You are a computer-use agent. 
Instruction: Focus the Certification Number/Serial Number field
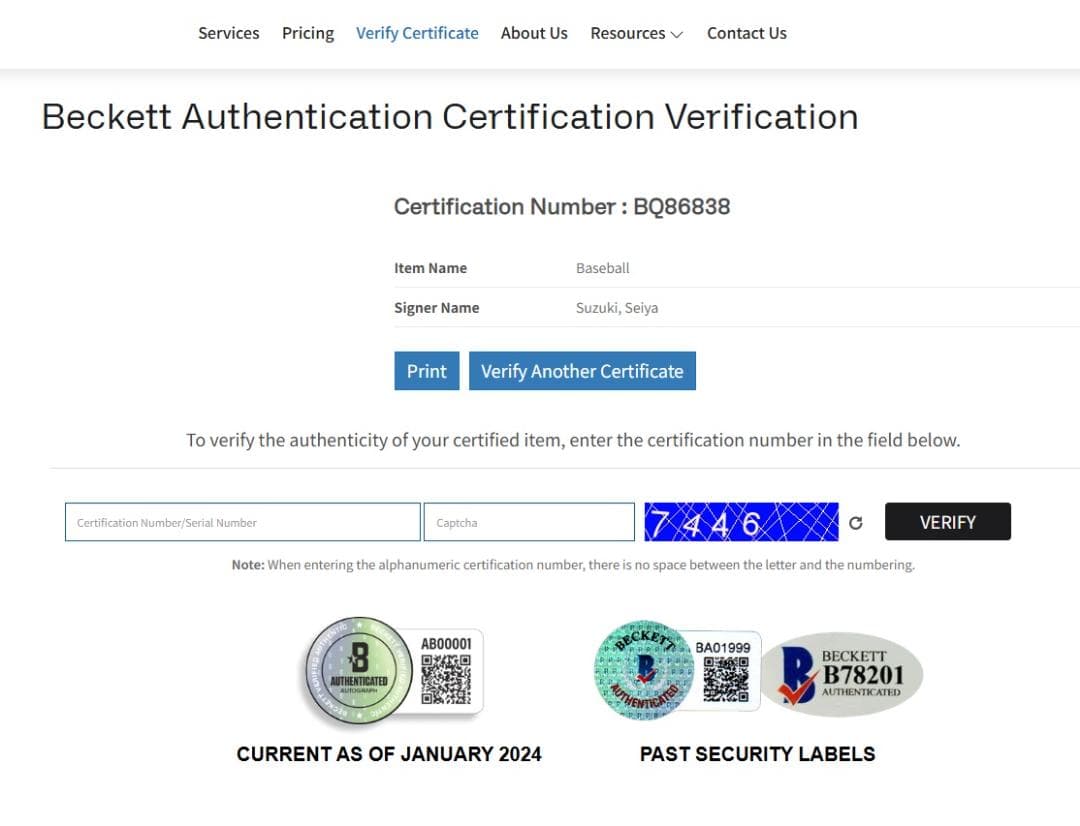coord(242,522)
